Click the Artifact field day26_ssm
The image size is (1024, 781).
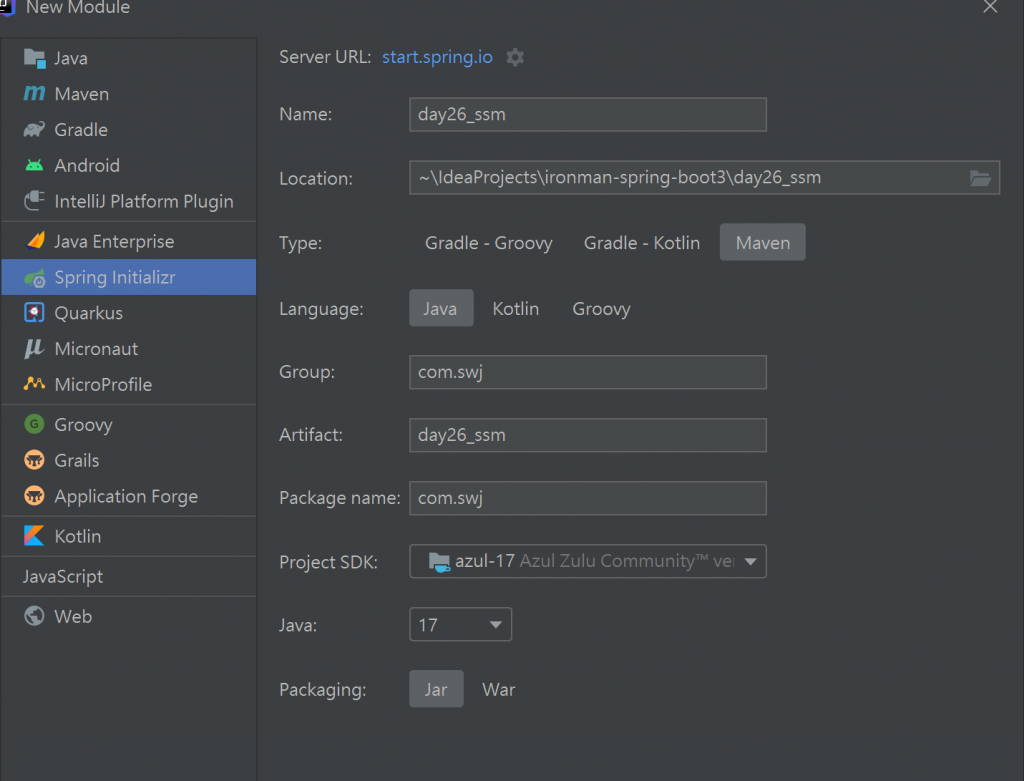[588, 435]
